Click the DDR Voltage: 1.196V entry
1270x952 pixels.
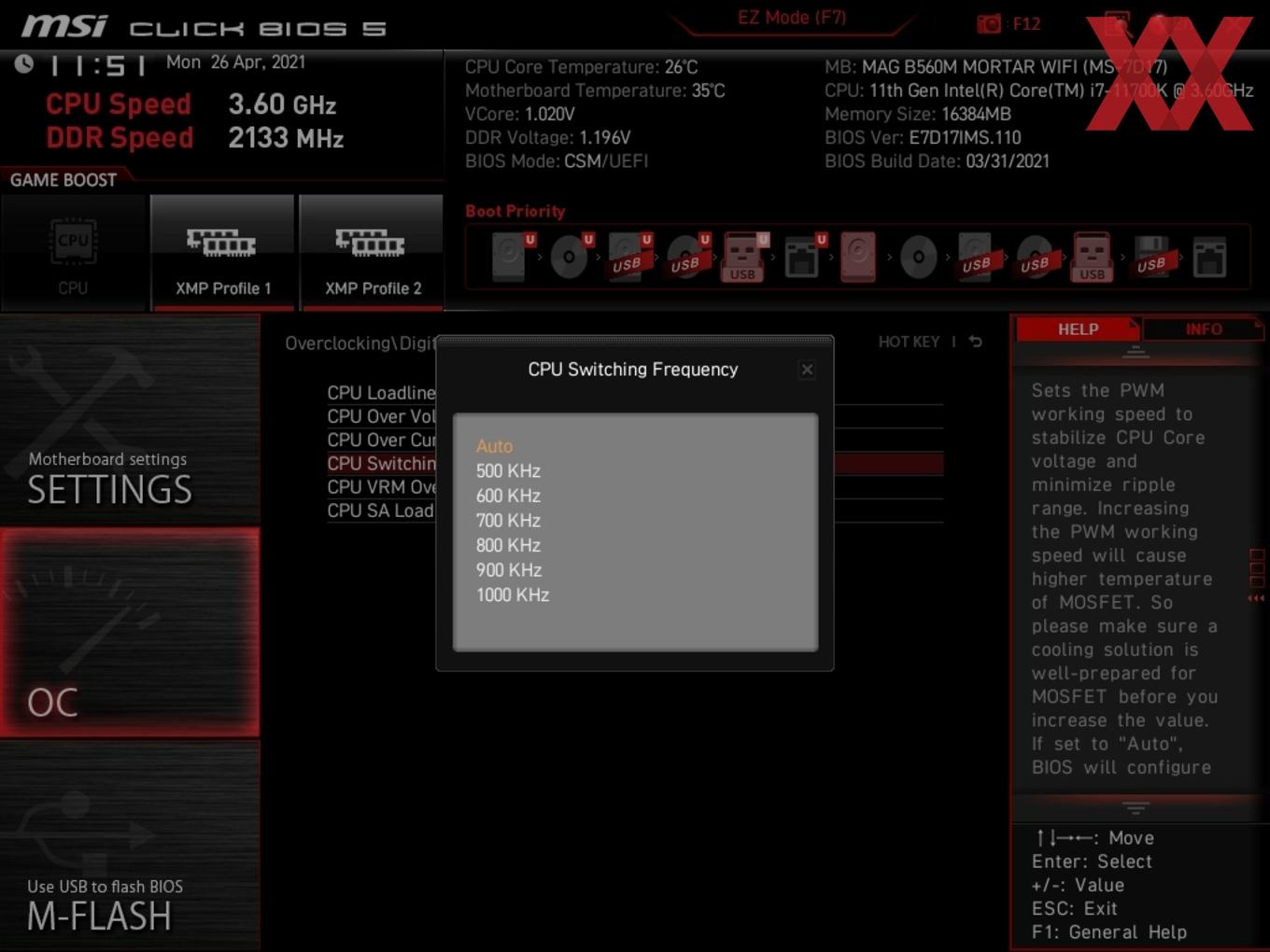tap(547, 137)
